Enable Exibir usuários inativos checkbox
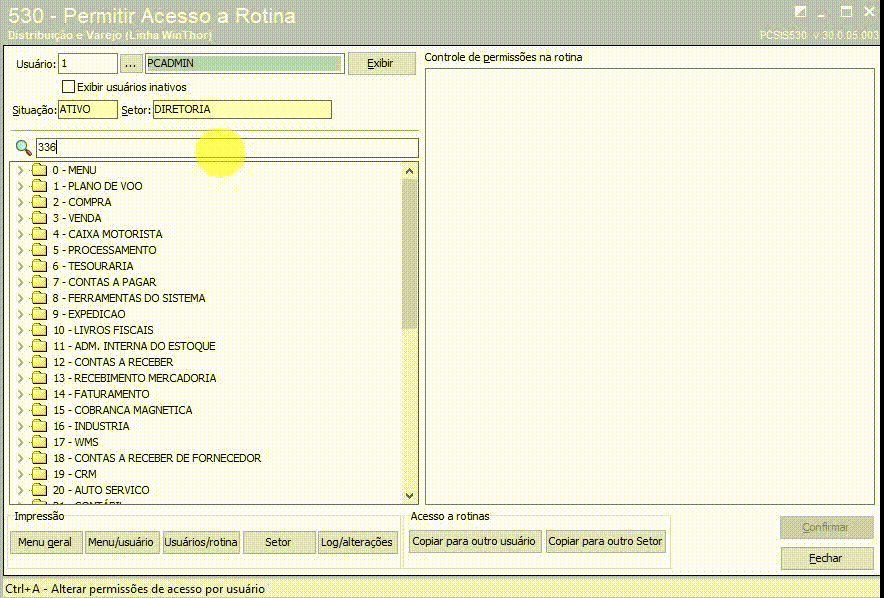The height and width of the screenshot is (598, 884). click(x=68, y=87)
